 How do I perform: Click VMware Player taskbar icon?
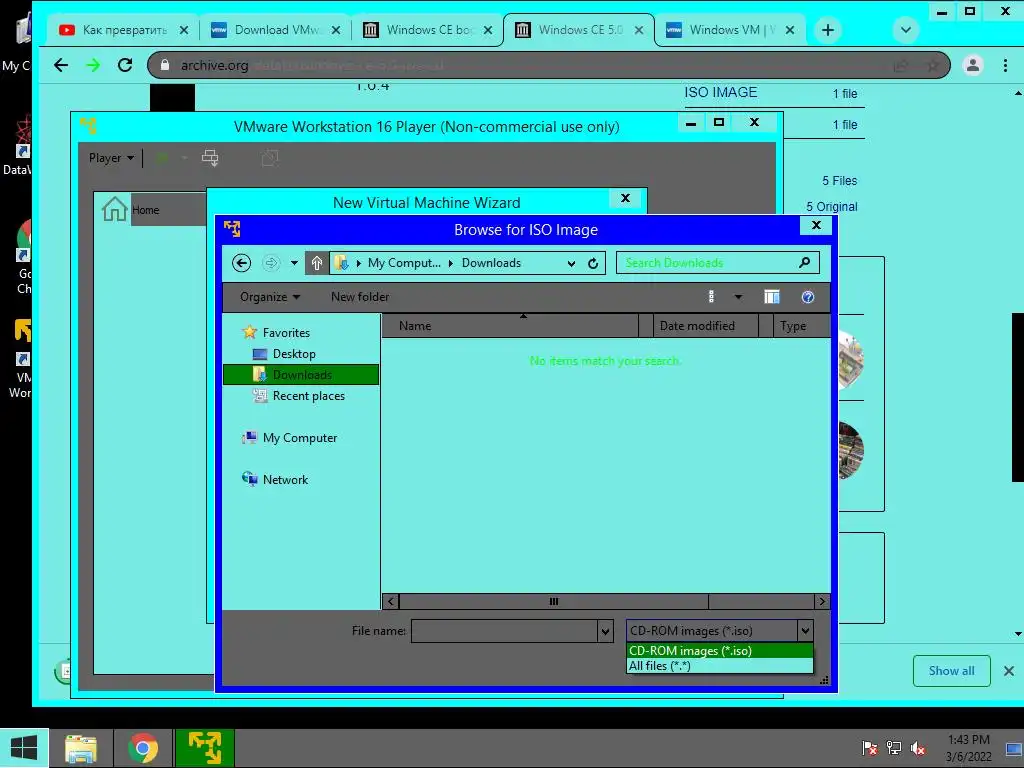[204, 748]
